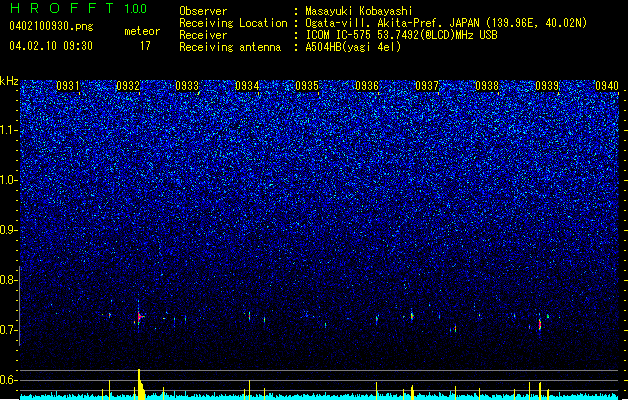Click the "Receiving antenna" label
This screenshot has height=400, width=629.
230,47
